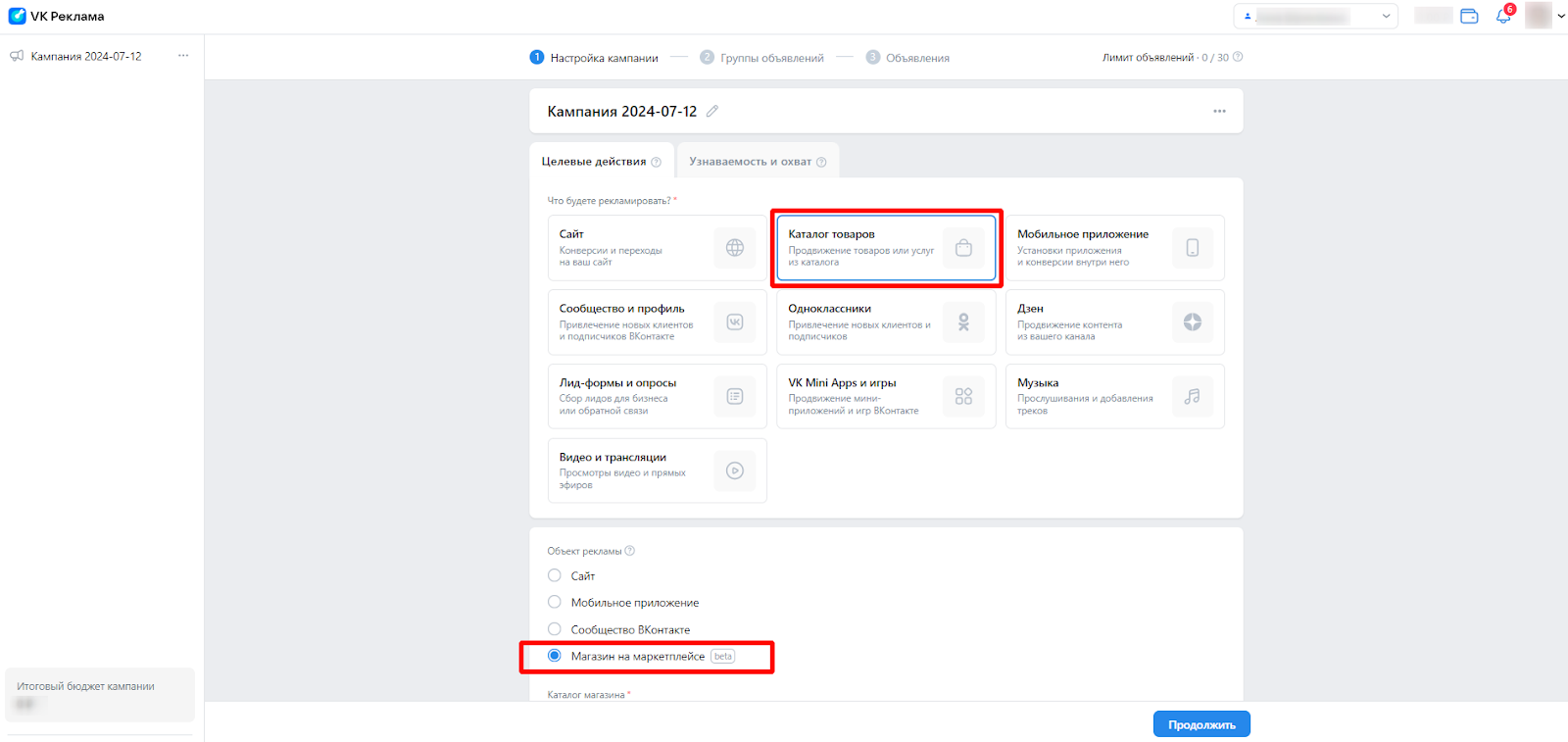Click help icon beside Объект рекламы
This screenshot has height=742, width=1568.
click(630, 551)
